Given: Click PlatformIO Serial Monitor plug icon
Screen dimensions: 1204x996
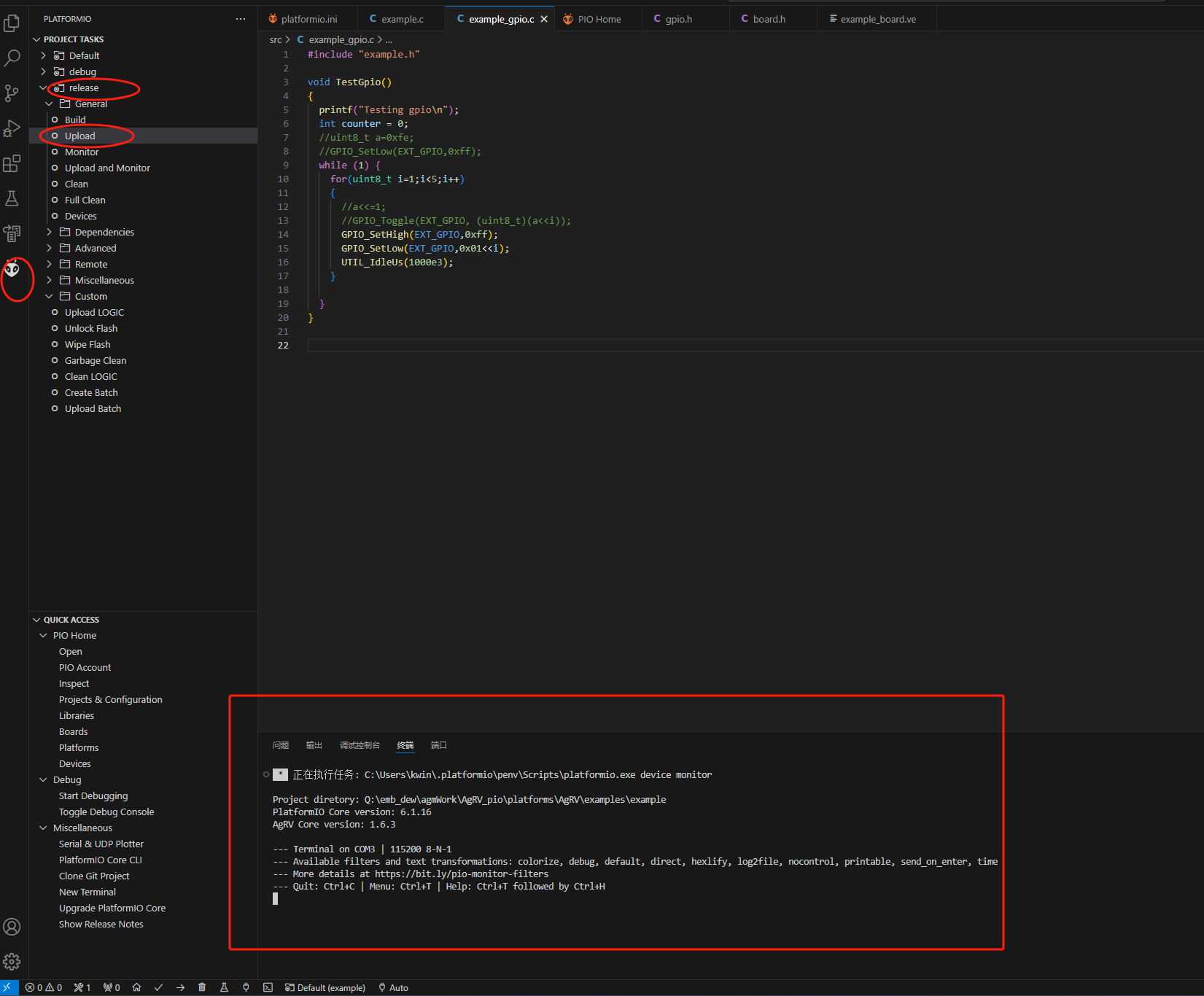Looking at the screenshot, I should click(246, 987).
